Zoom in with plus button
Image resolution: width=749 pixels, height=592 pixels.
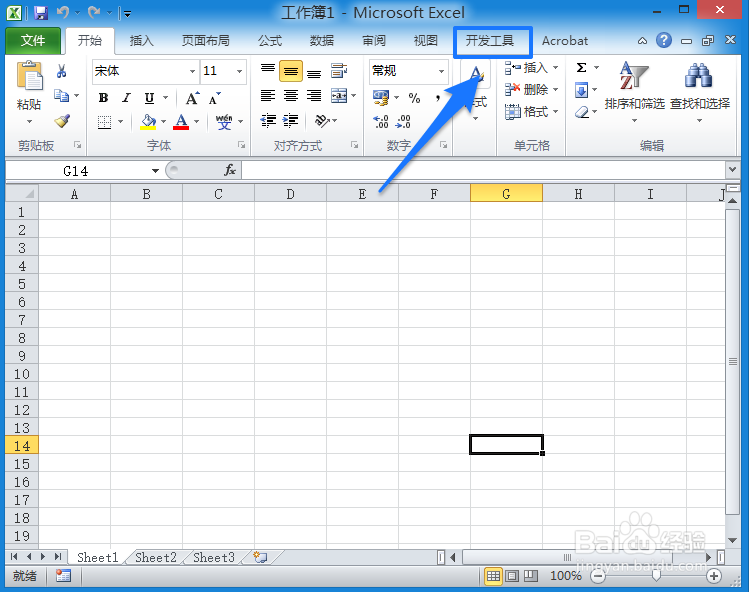[x=714, y=576]
